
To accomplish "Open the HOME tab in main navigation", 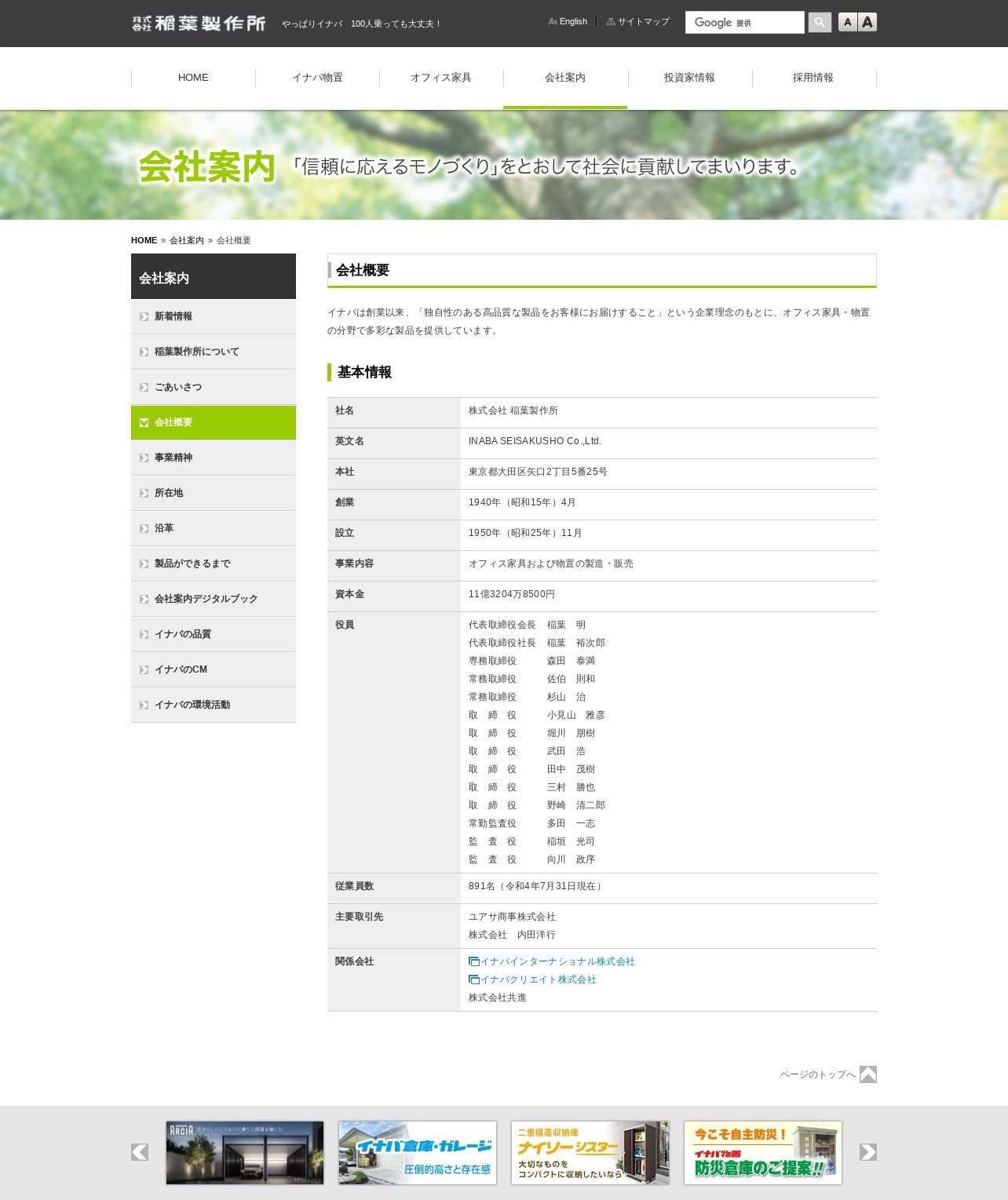I will (193, 78).
